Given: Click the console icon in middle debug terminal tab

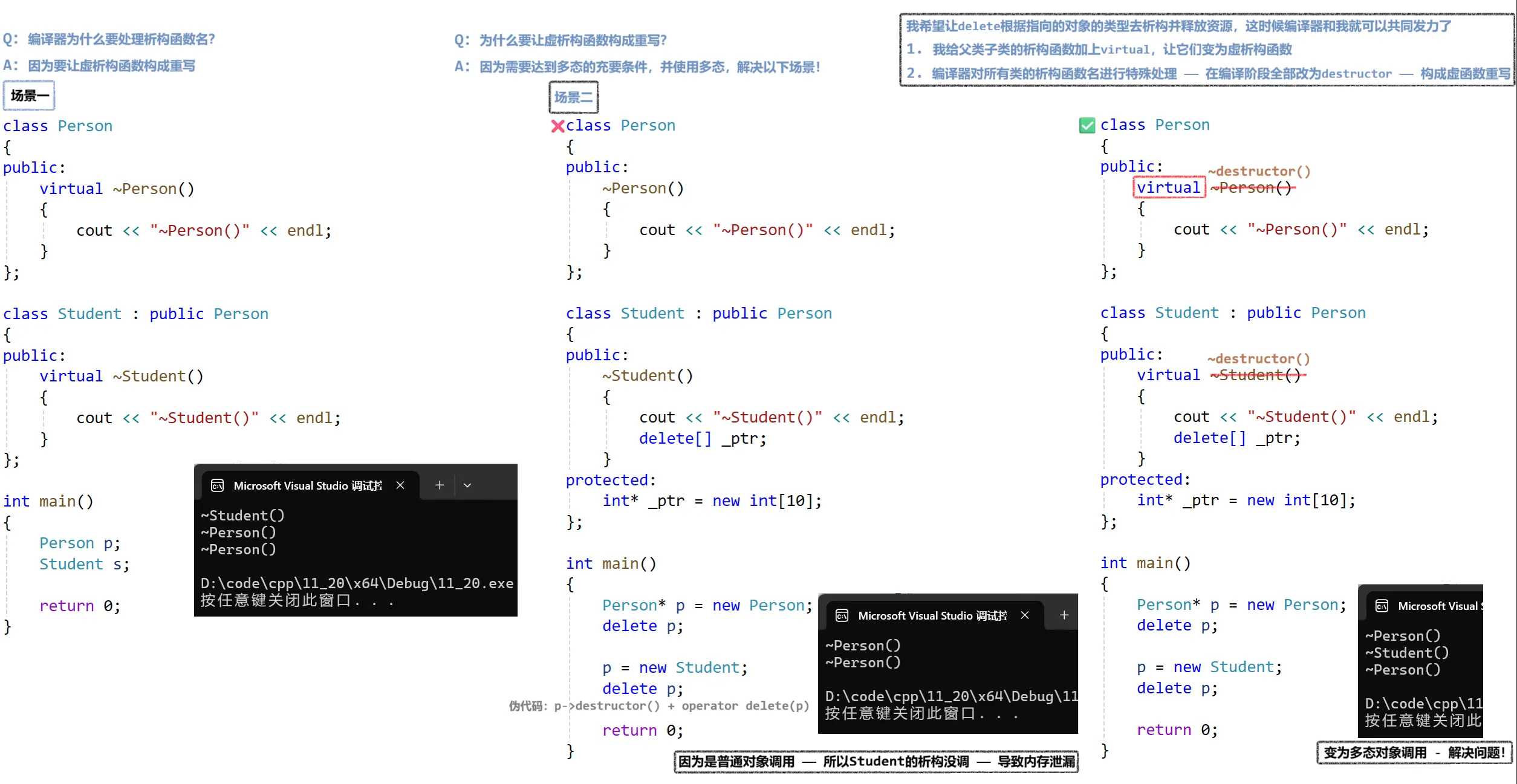Looking at the screenshot, I should coord(842,615).
